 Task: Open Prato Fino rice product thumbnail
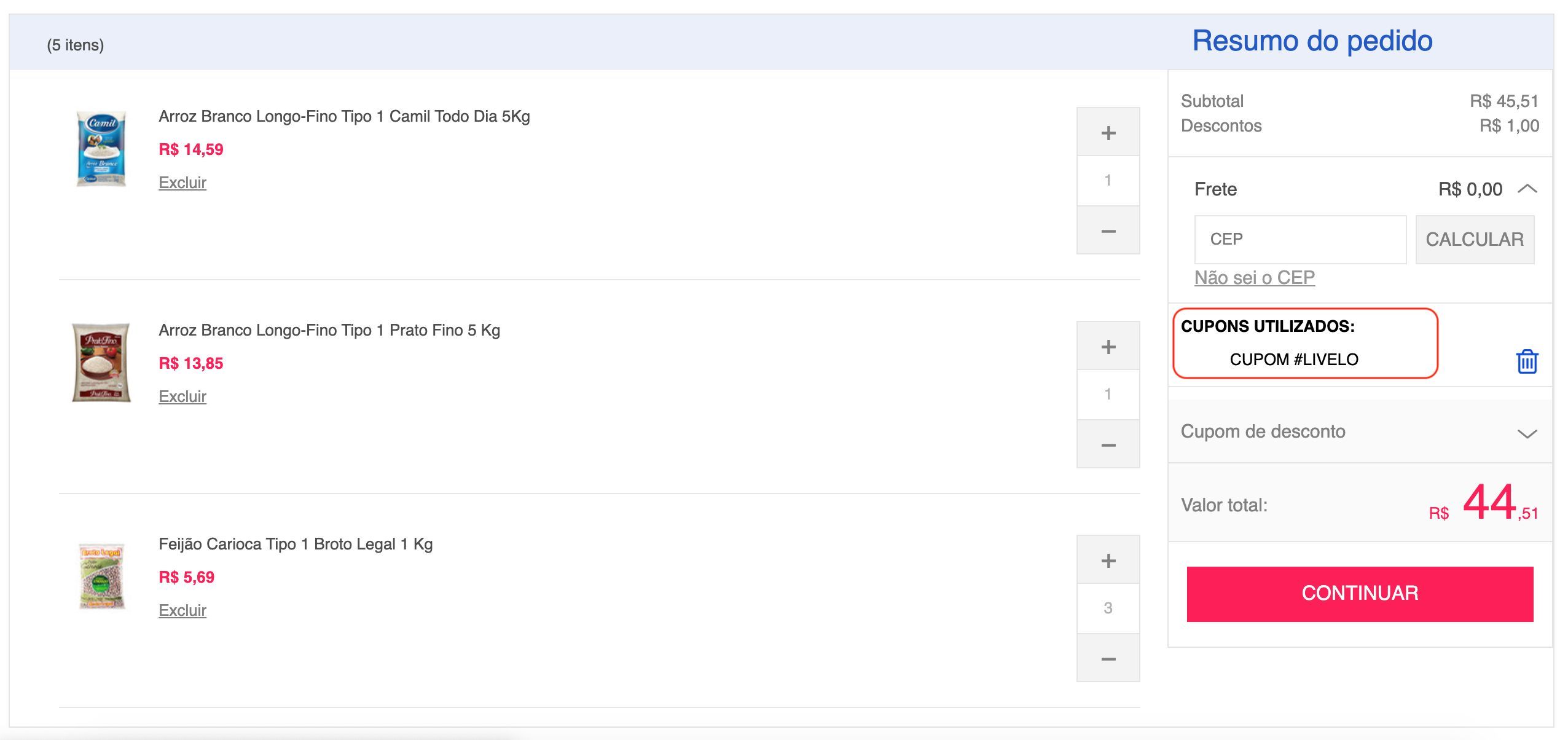tap(101, 363)
